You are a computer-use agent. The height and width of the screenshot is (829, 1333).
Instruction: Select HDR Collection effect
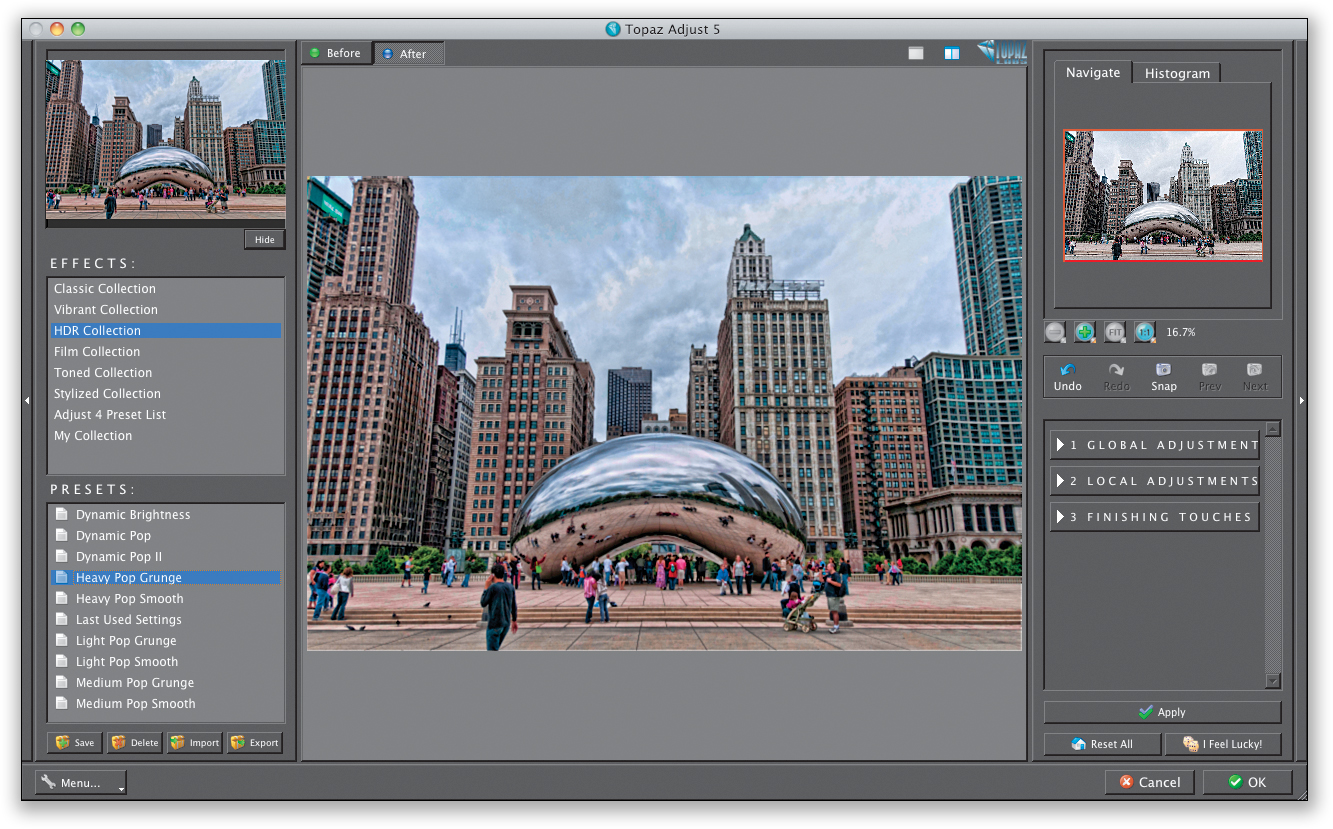[x=166, y=331]
